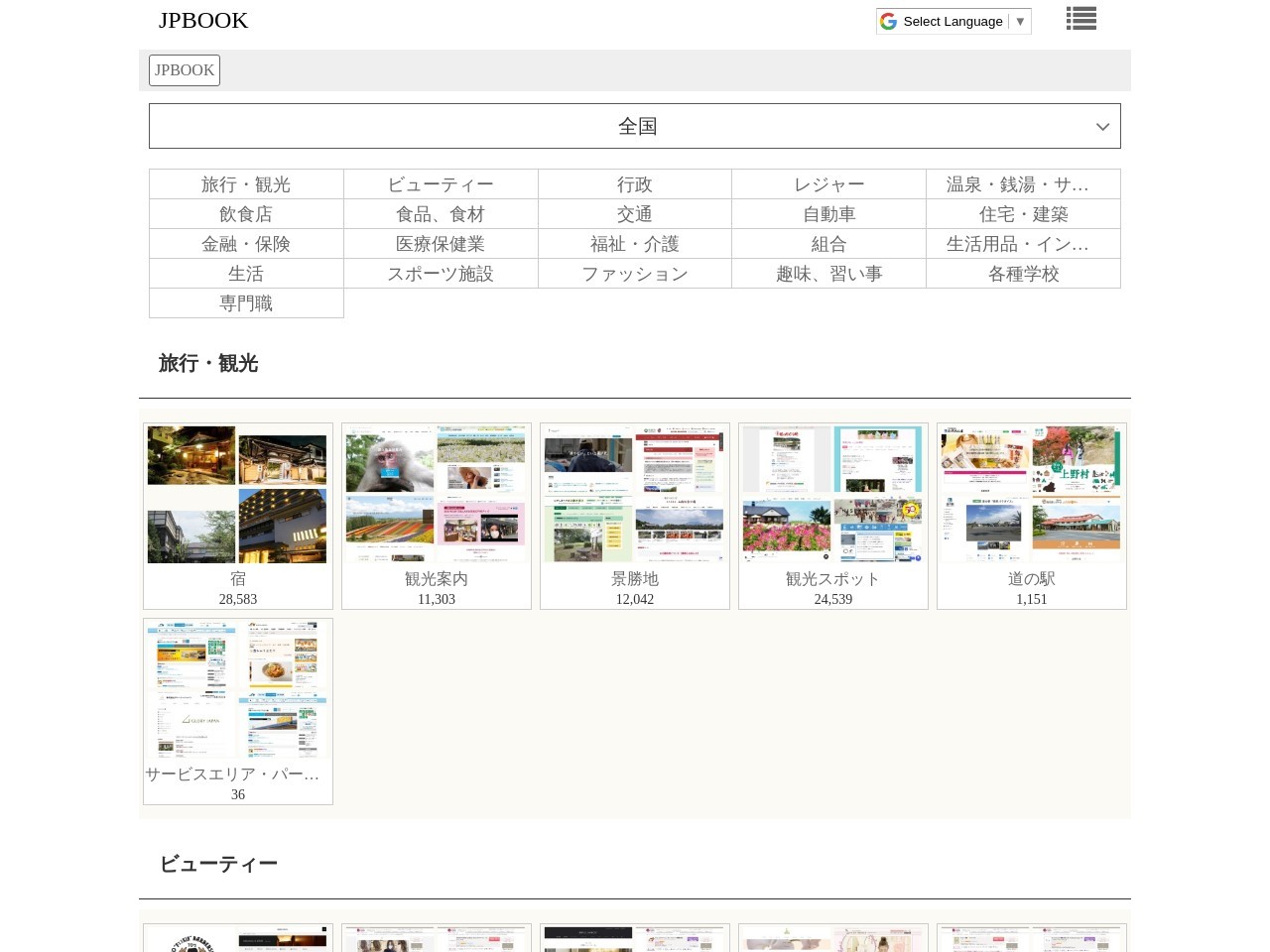
Task: Open the 宿 thumbnail card
Action: [x=238, y=515]
